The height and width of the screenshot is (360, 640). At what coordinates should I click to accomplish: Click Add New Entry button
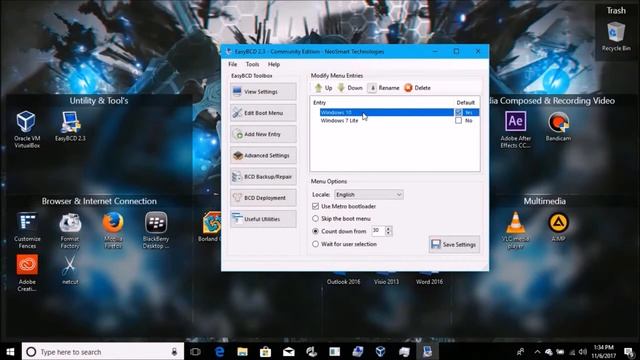click(x=263, y=134)
